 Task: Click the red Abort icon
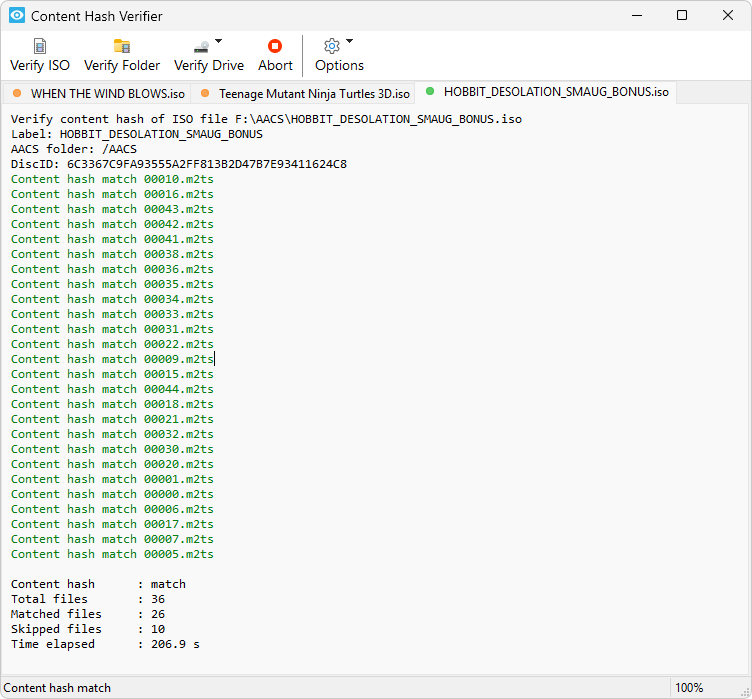[275, 46]
